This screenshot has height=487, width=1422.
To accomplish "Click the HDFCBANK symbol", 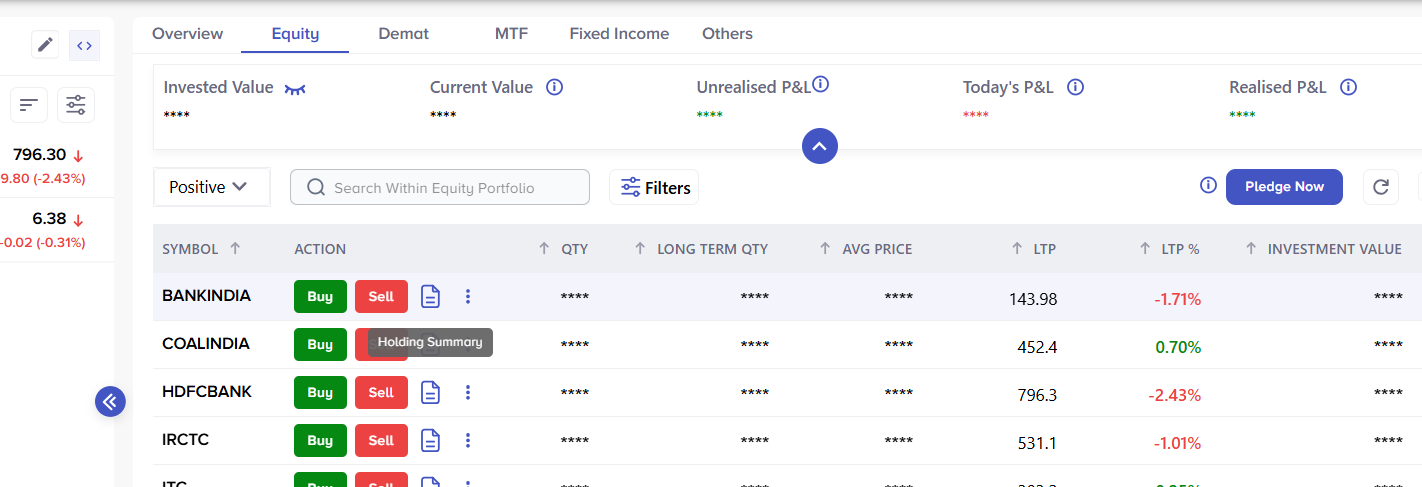I will tap(207, 392).
